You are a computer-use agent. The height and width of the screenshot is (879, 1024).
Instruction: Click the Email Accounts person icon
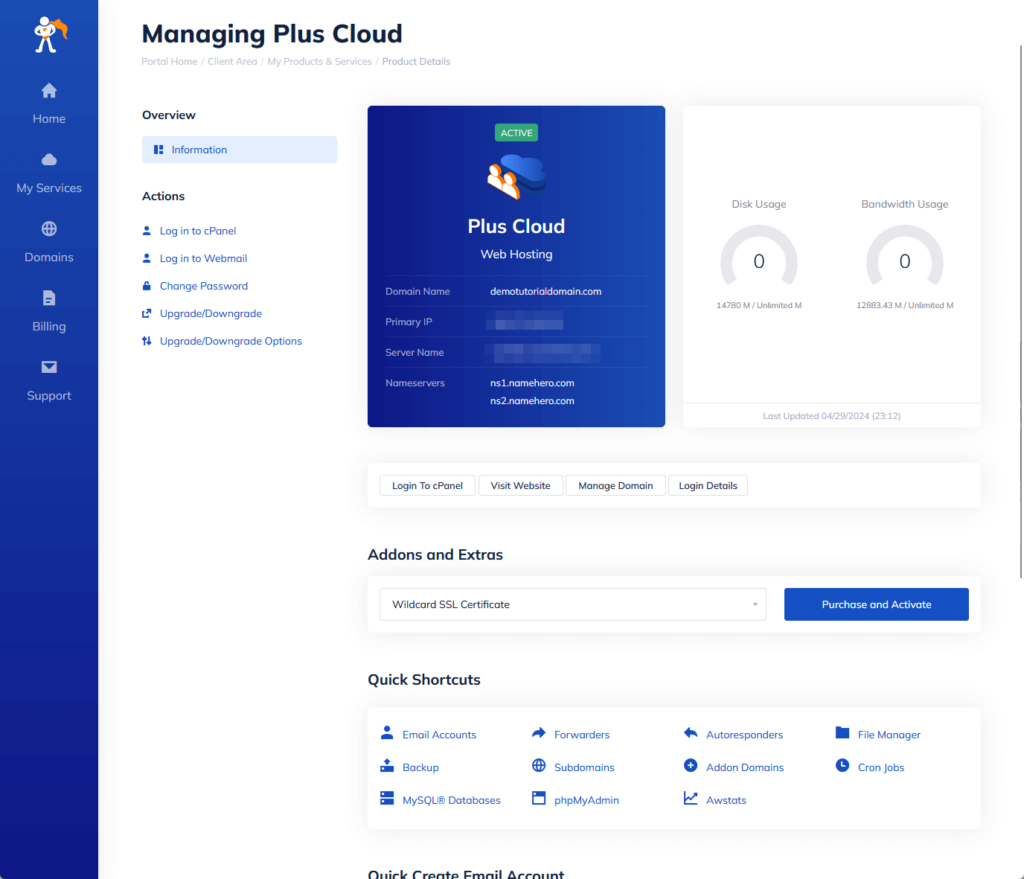[387, 733]
